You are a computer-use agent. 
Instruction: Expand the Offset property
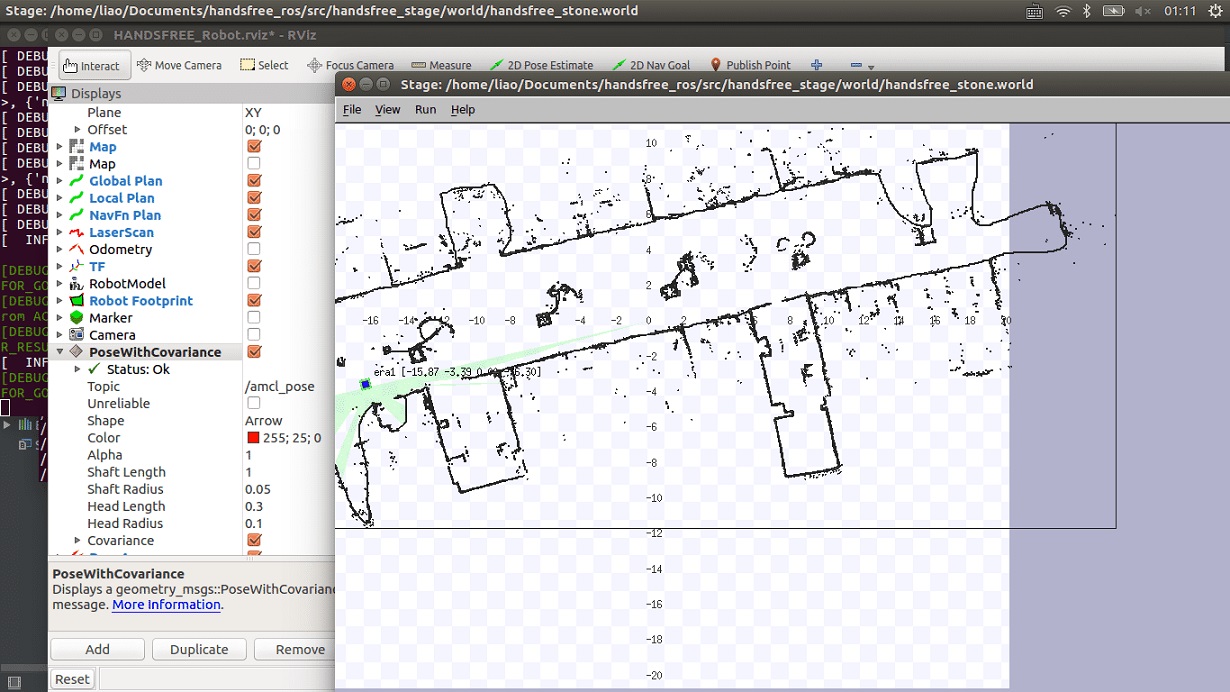(77, 130)
